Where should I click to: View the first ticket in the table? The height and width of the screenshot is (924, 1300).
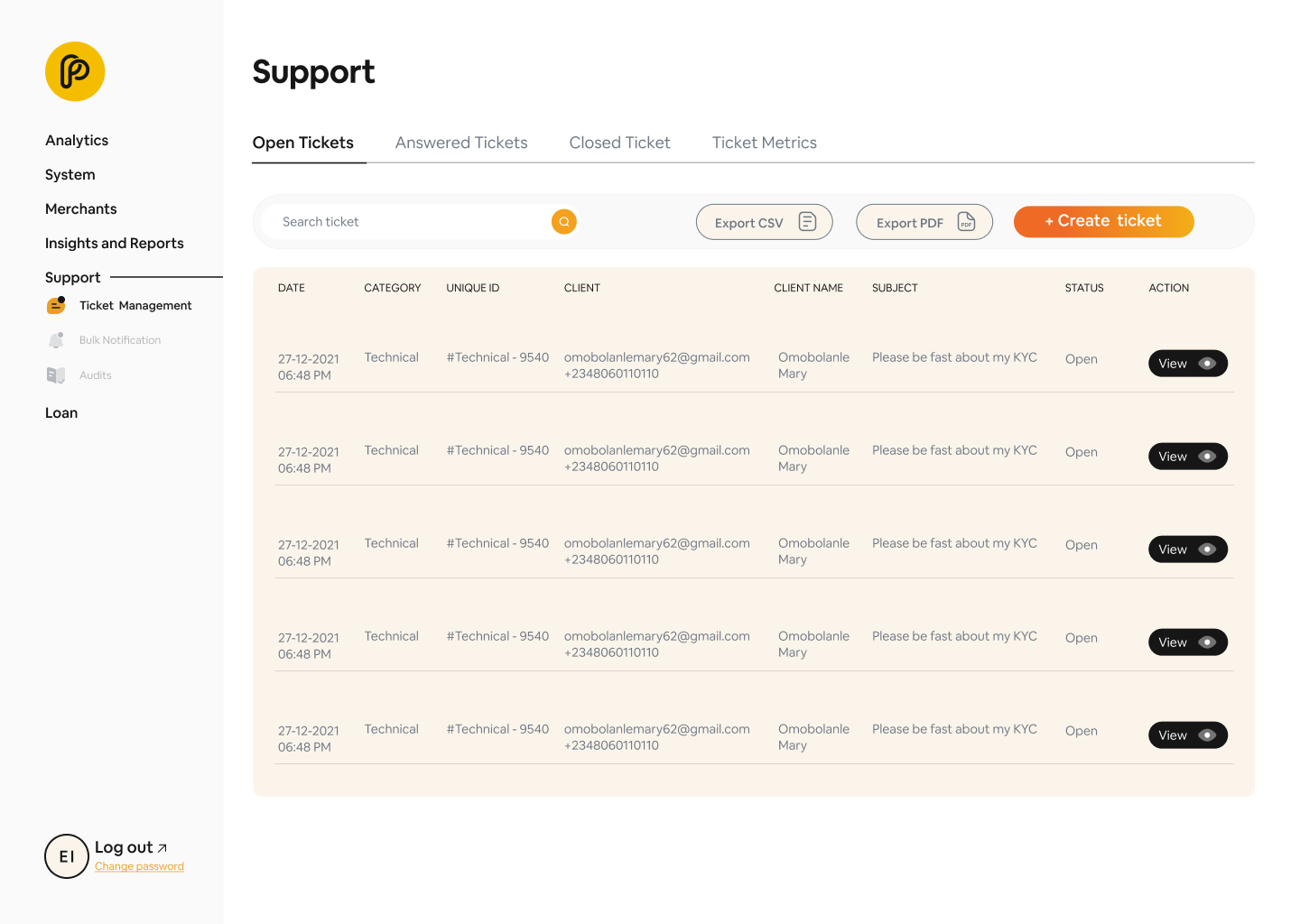(x=1188, y=364)
